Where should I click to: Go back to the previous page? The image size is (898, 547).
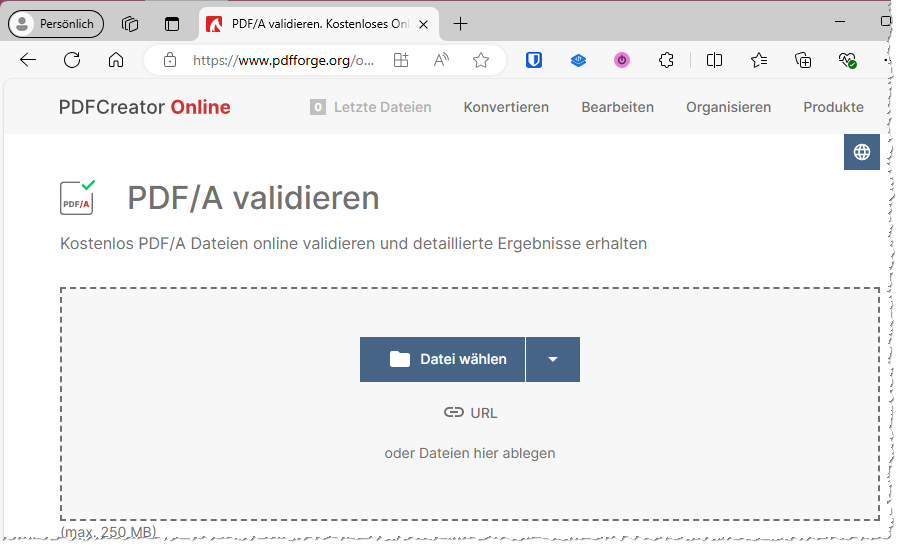(27, 60)
